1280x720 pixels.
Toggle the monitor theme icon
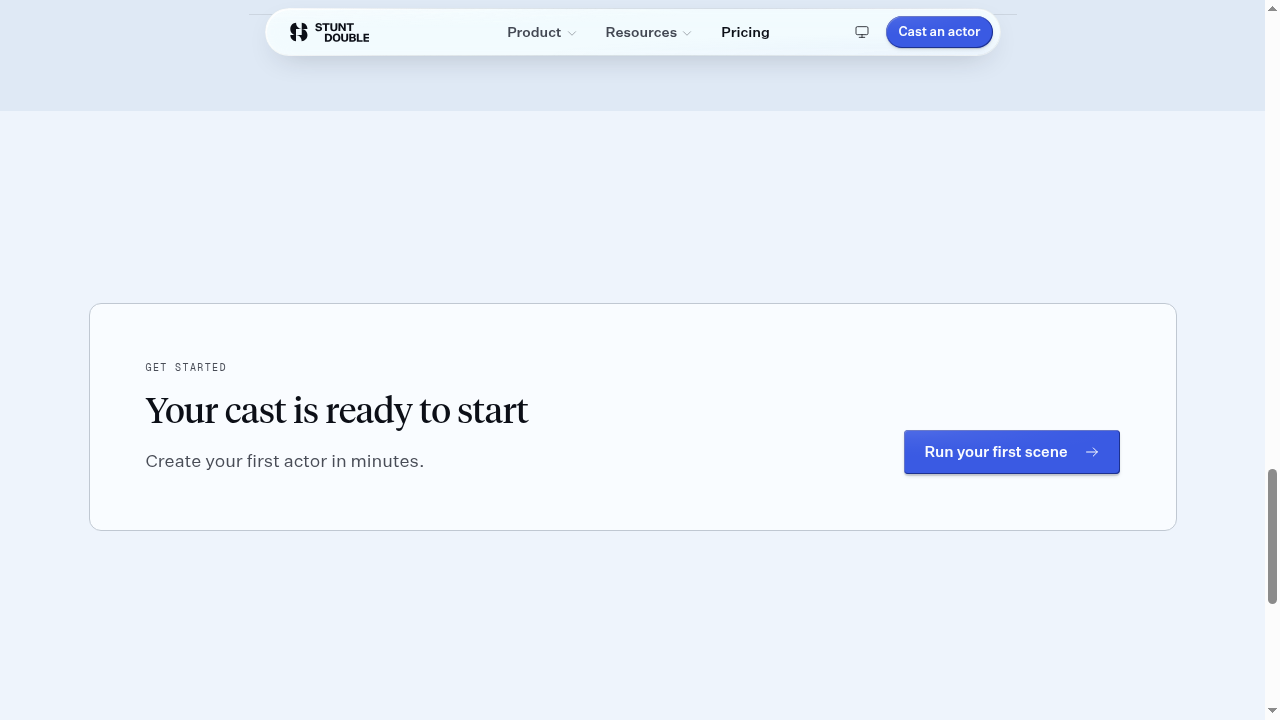[x=862, y=32]
